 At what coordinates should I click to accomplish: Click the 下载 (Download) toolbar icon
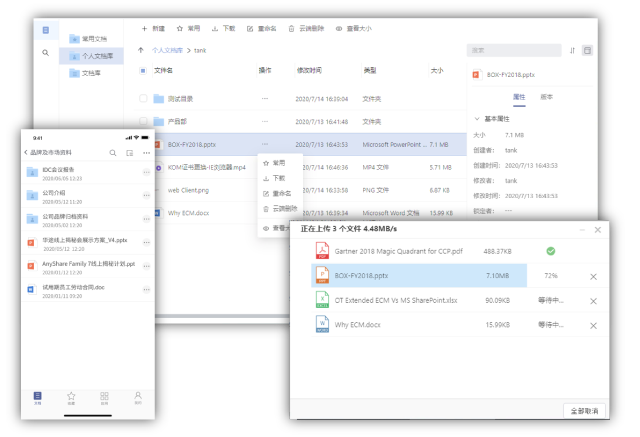223,29
